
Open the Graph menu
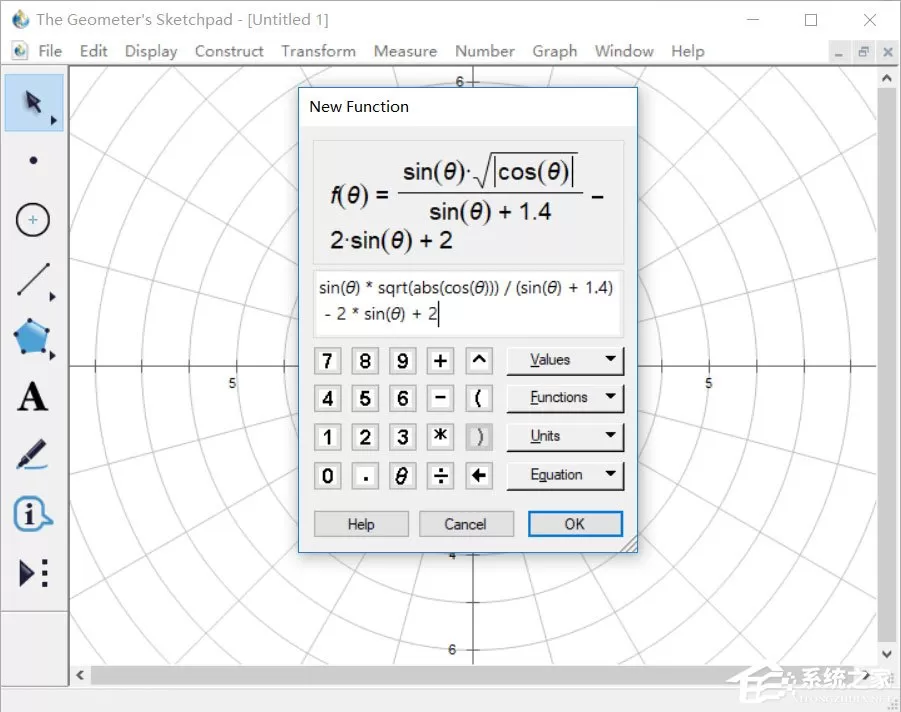click(555, 51)
